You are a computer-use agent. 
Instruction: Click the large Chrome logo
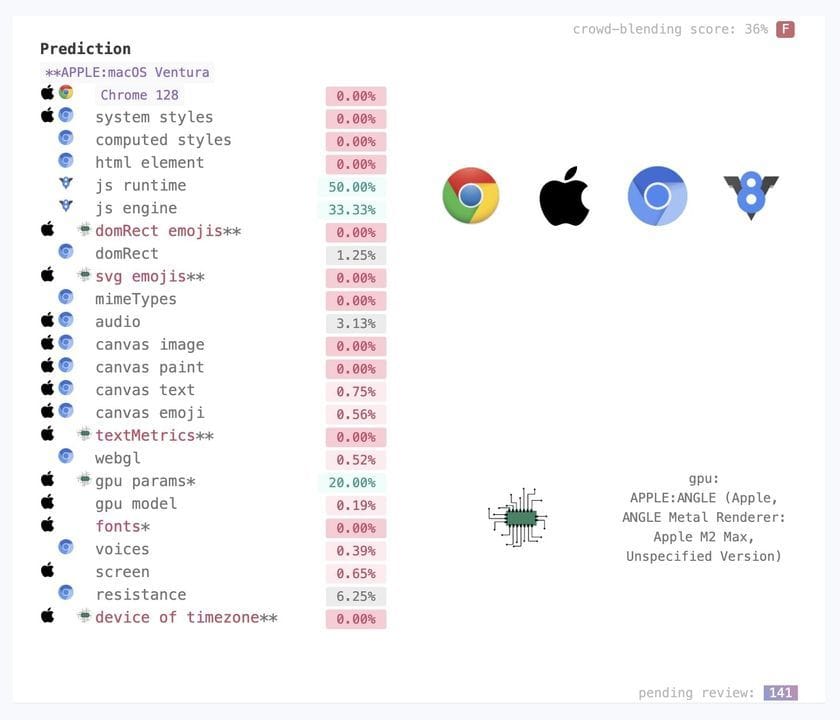(470, 195)
